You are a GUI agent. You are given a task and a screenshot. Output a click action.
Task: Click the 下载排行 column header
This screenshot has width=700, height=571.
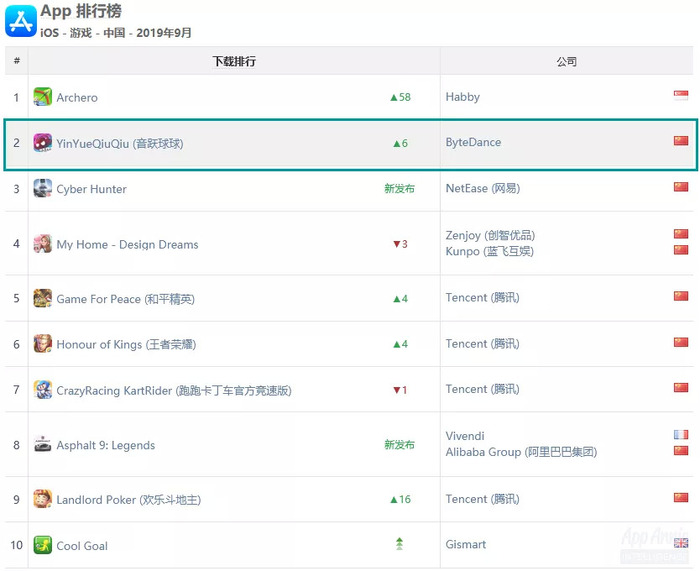234,61
